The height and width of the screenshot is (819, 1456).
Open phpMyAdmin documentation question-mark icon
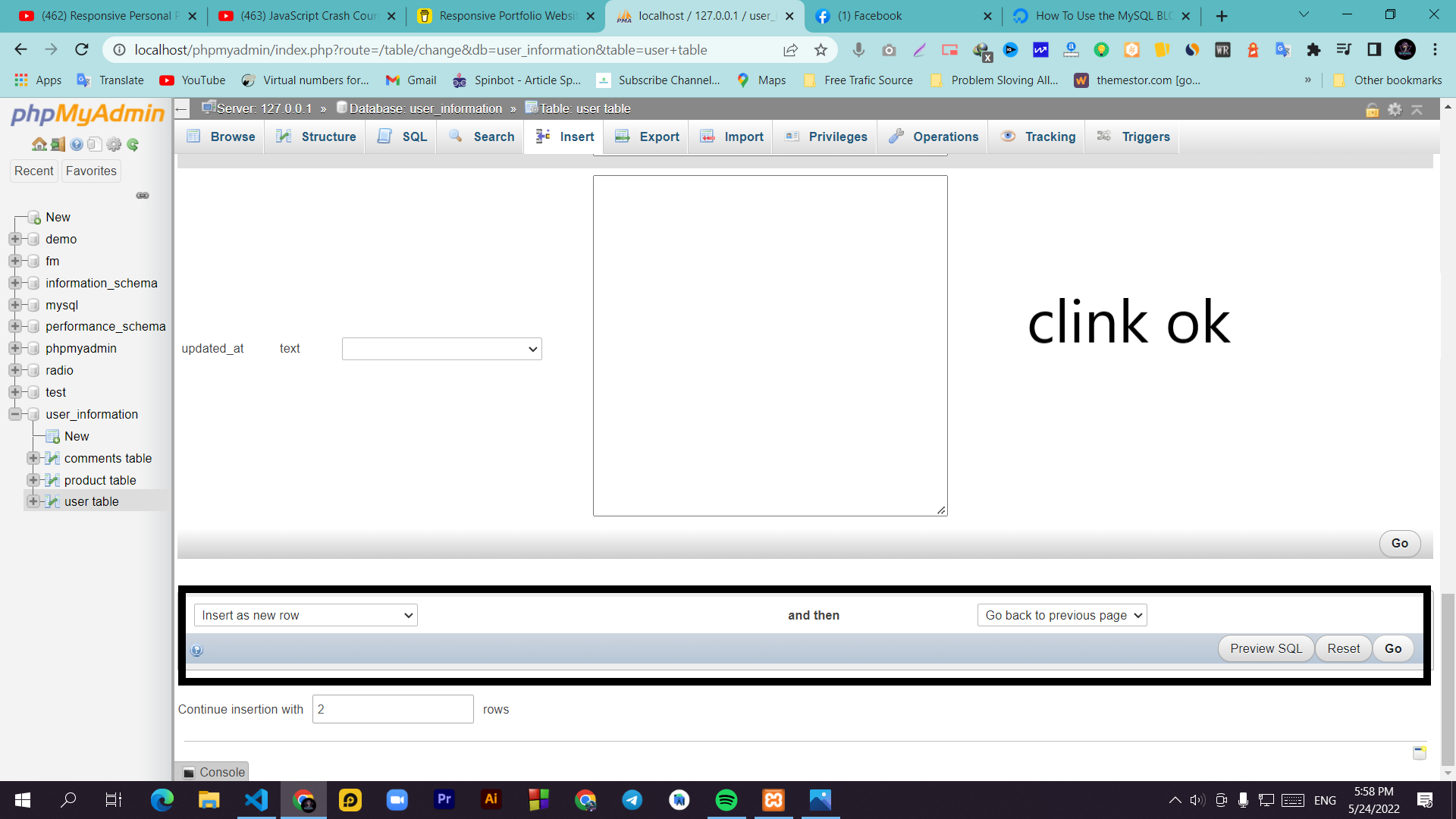coord(77,144)
